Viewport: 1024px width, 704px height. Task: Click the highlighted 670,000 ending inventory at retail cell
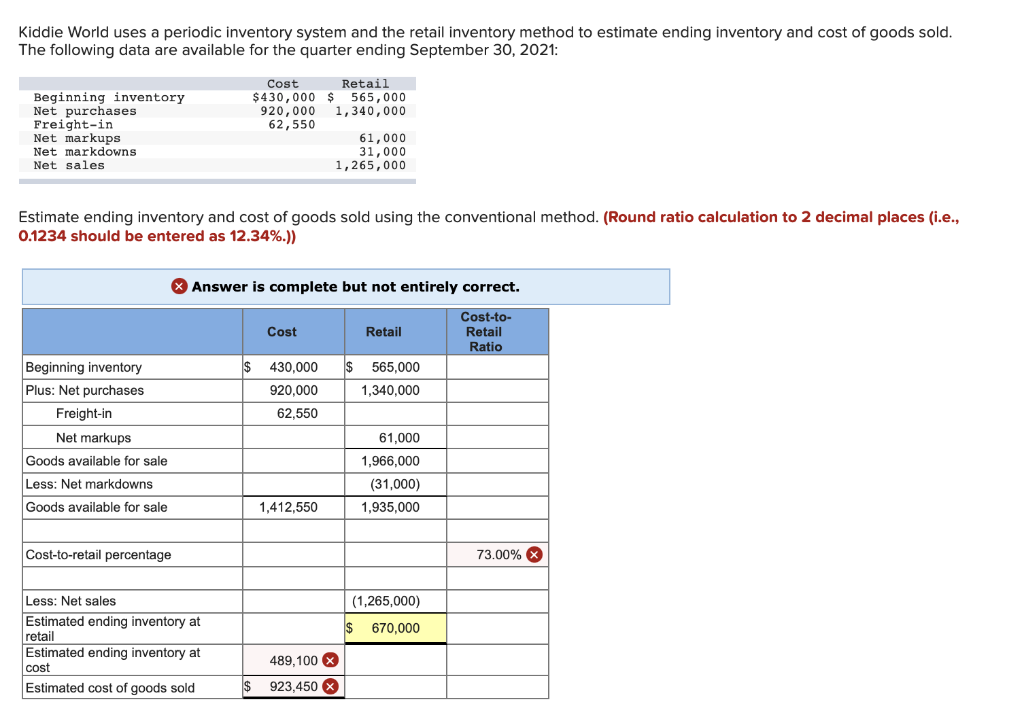[x=396, y=628]
